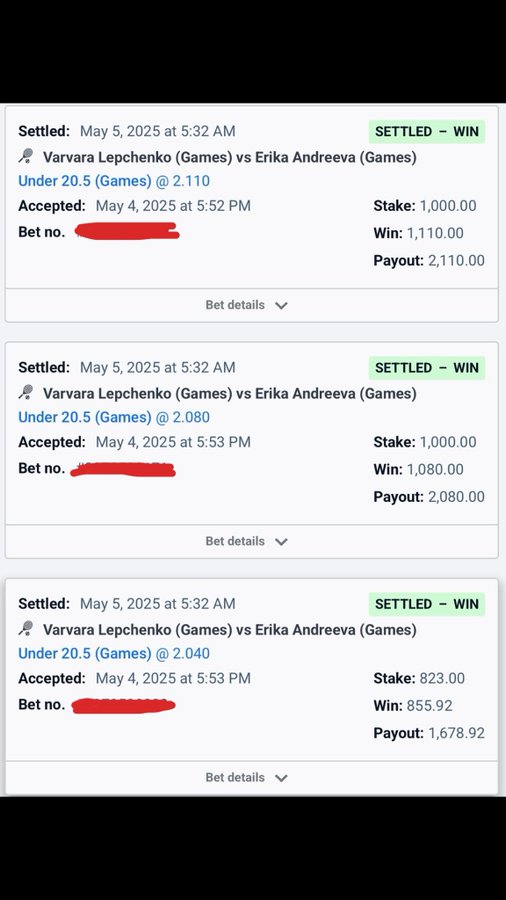506x900 pixels.
Task: Click SETTLED – WIN badge on first bet
Action: coord(427,131)
